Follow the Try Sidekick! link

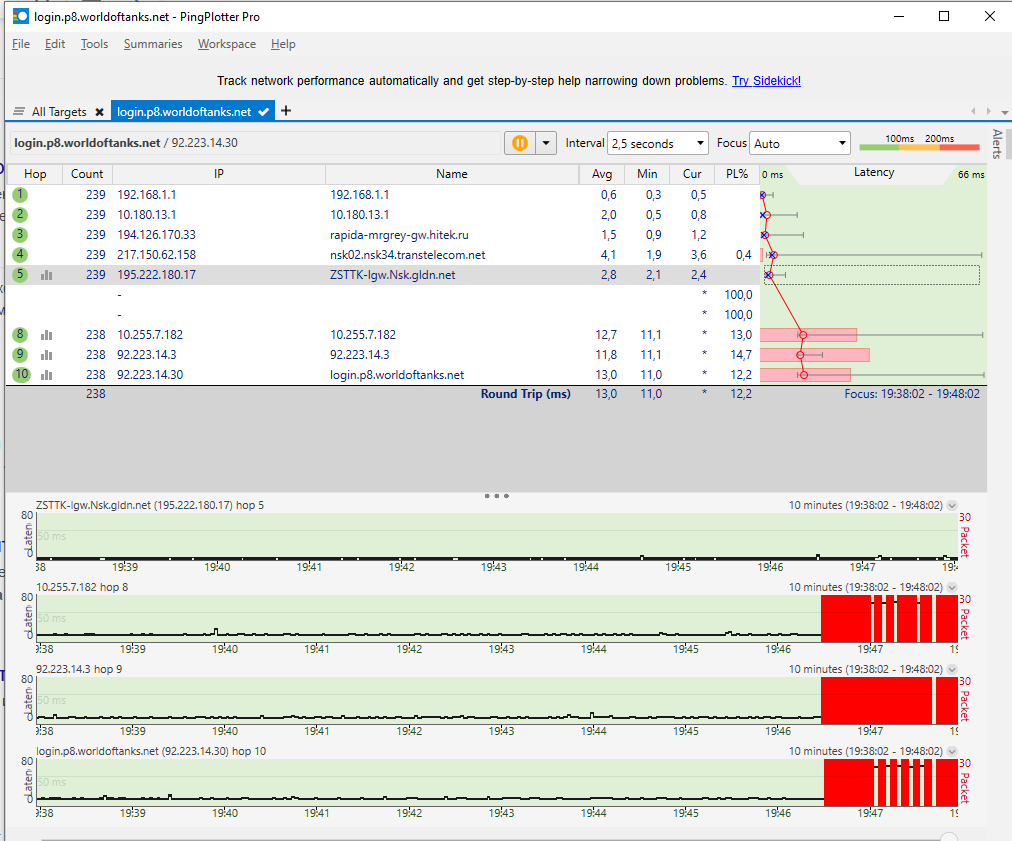click(x=766, y=81)
